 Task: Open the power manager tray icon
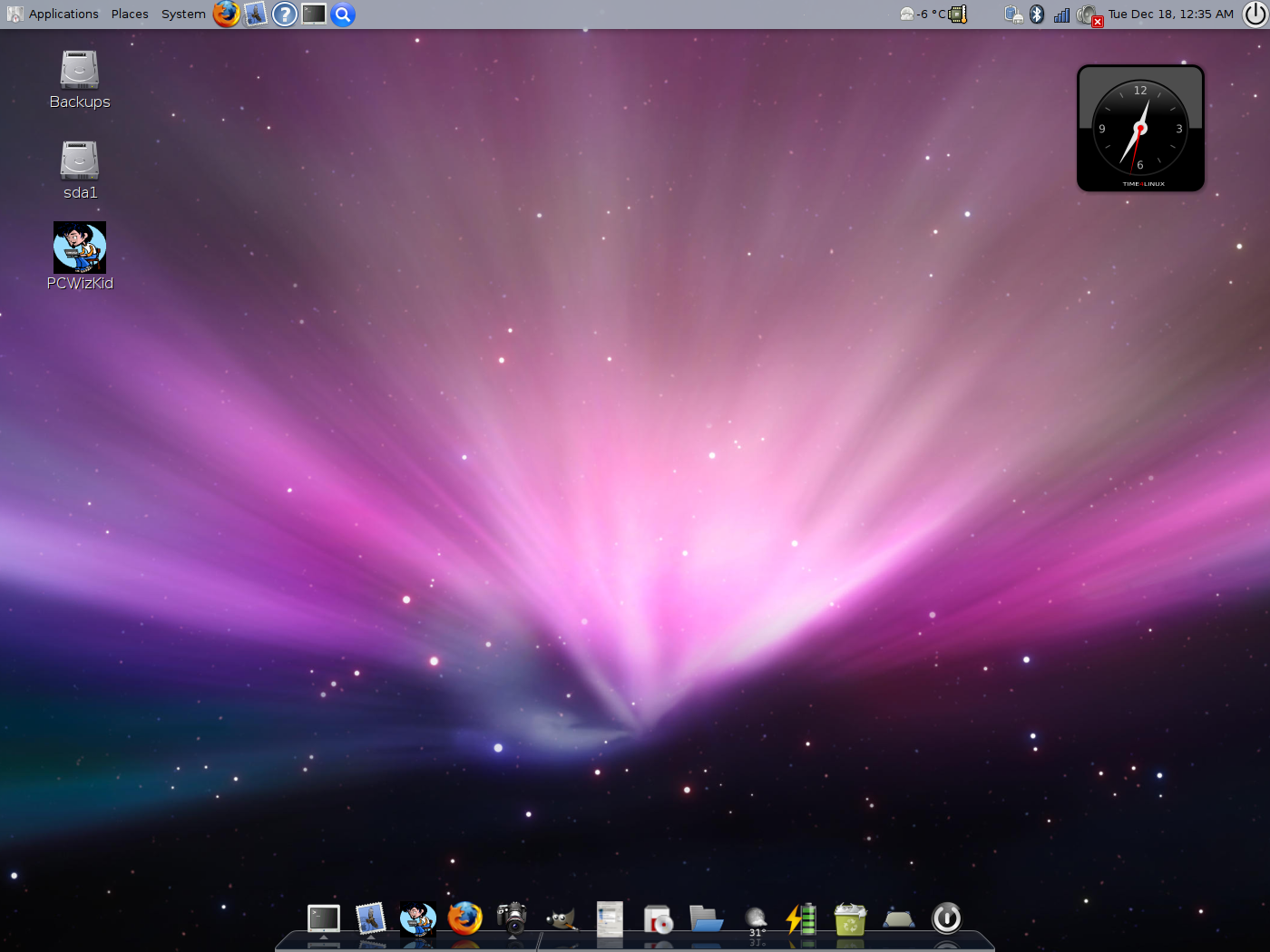(1013, 14)
